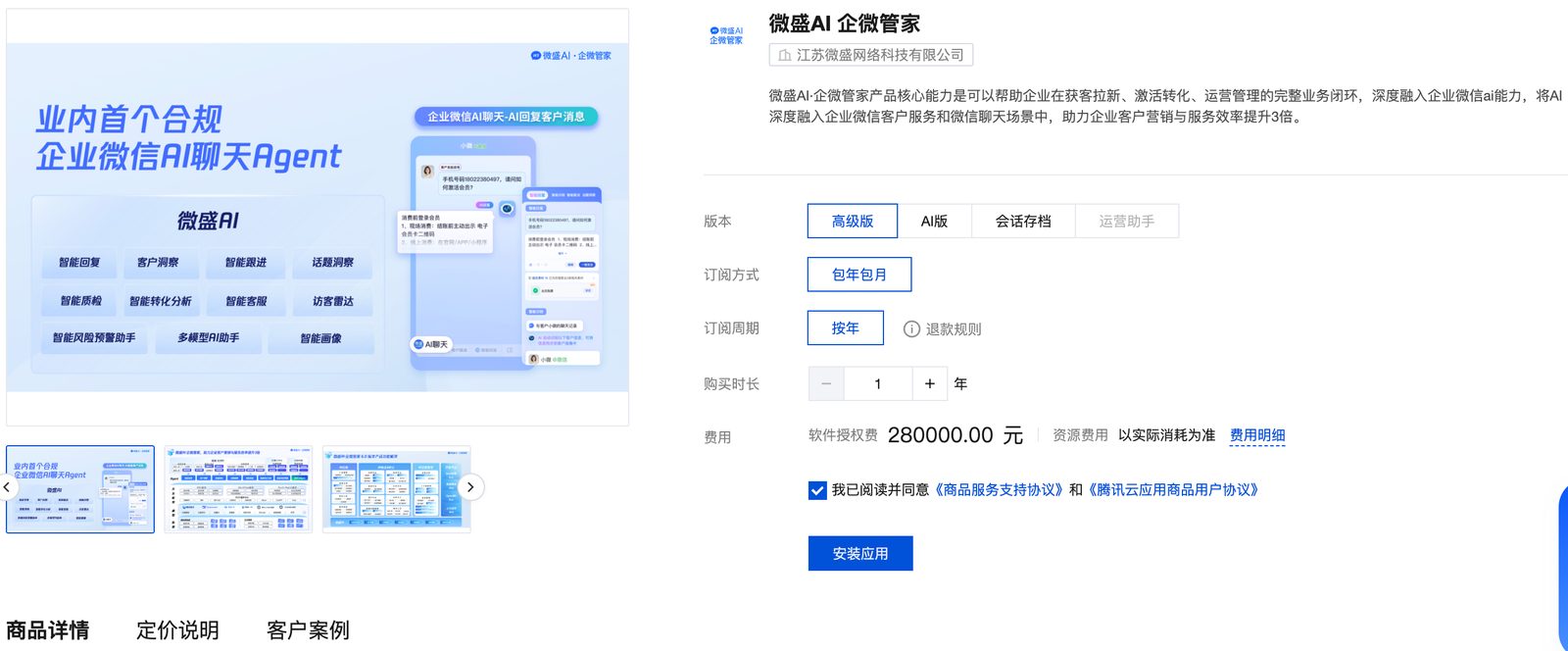
Task: Open the 费用明细 fee details link
Action: point(1257,435)
